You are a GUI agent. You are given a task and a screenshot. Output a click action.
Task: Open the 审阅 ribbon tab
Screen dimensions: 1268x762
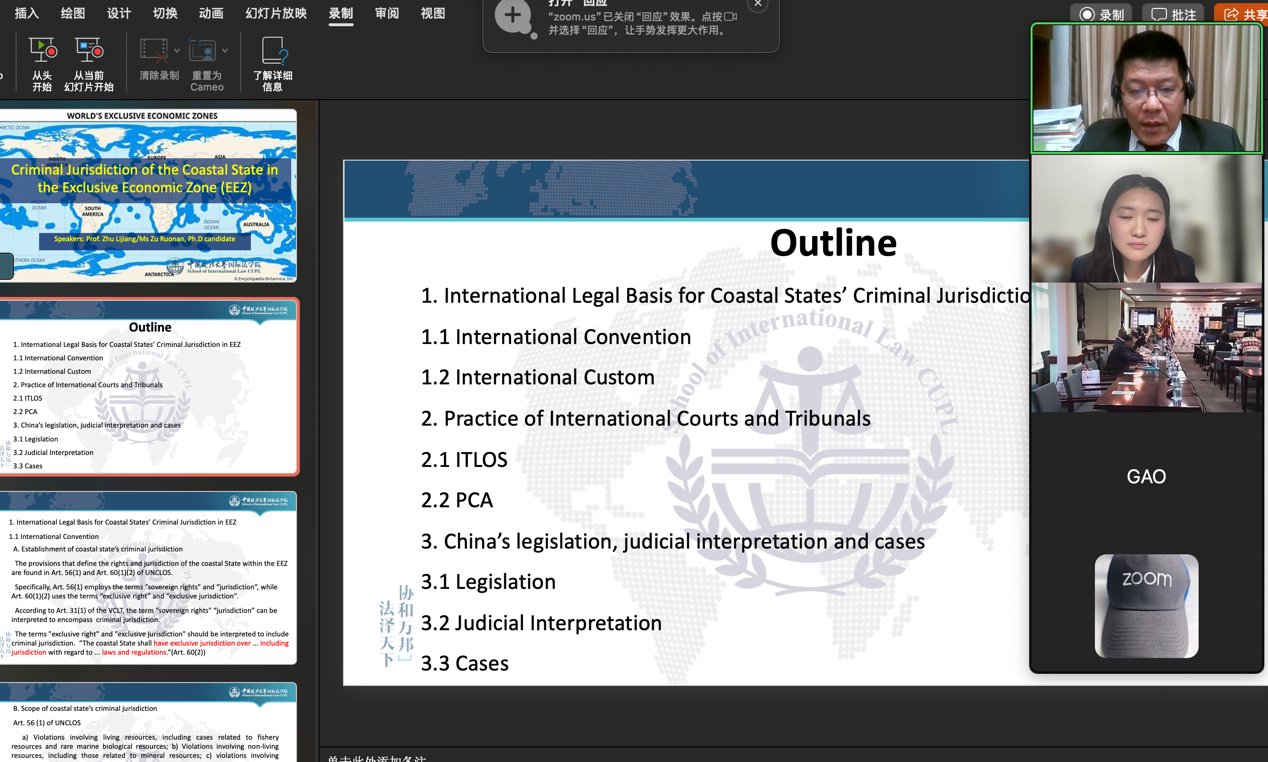click(x=387, y=13)
